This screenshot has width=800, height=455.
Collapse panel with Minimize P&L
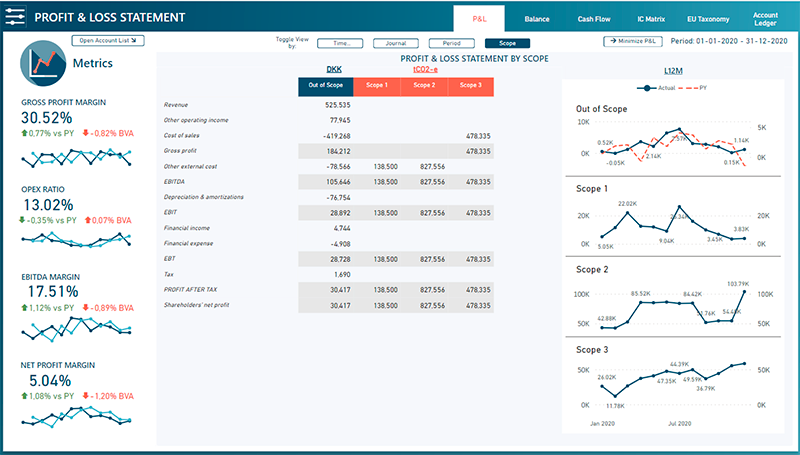(632, 42)
